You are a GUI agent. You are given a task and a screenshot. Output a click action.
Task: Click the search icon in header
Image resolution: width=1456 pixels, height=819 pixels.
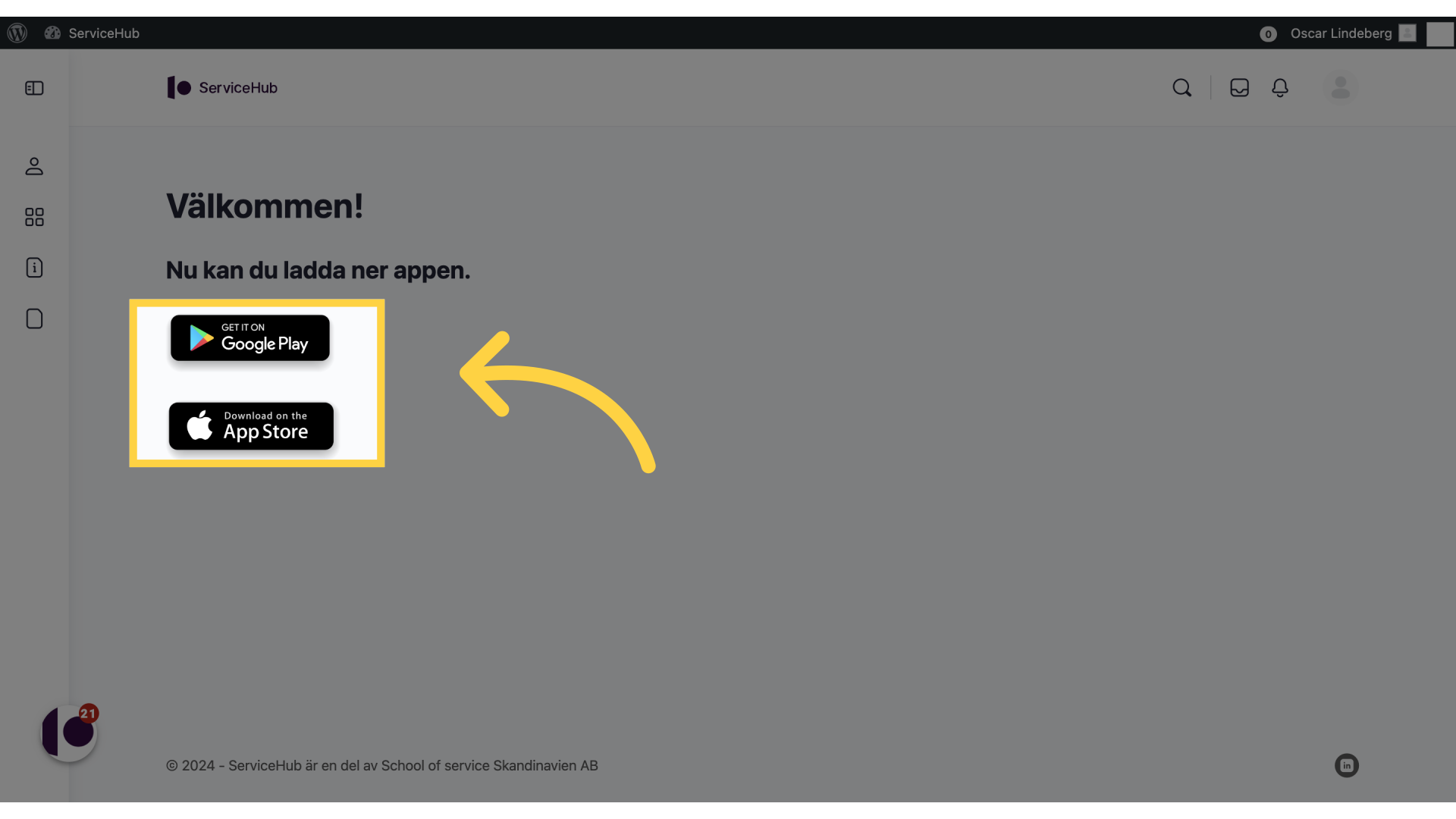(x=1182, y=87)
